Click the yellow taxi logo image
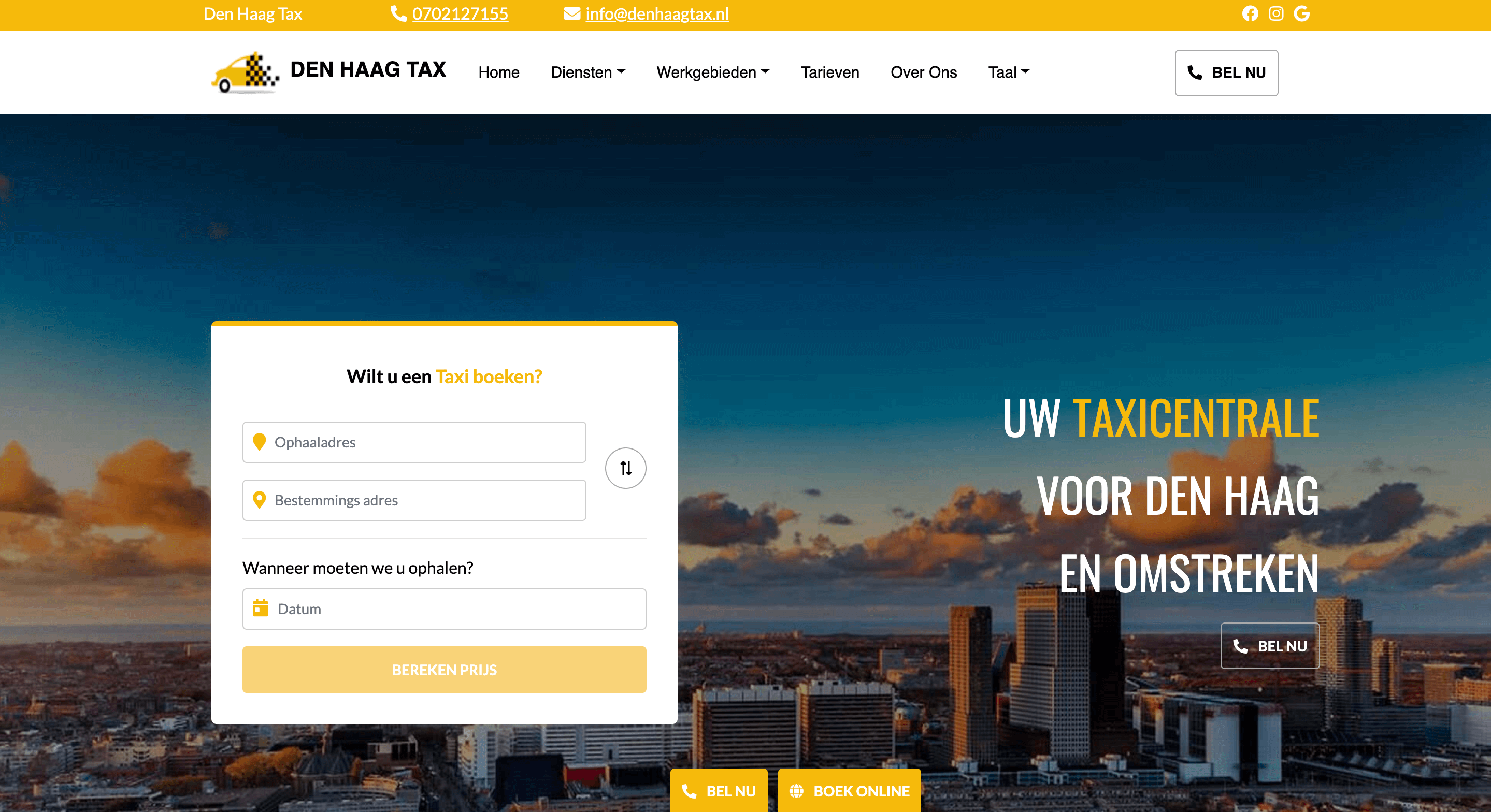The width and height of the screenshot is (1491, 812). 245,72
